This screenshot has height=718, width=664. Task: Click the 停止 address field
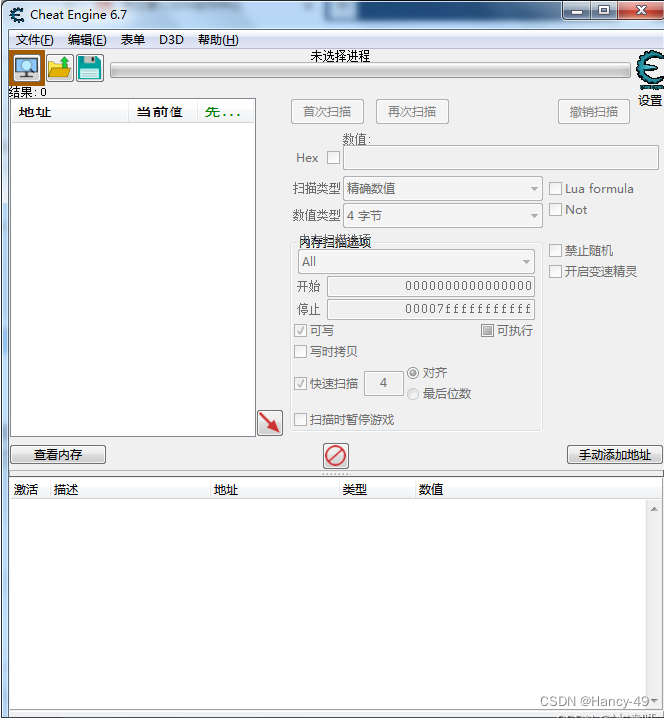(431, 309)
